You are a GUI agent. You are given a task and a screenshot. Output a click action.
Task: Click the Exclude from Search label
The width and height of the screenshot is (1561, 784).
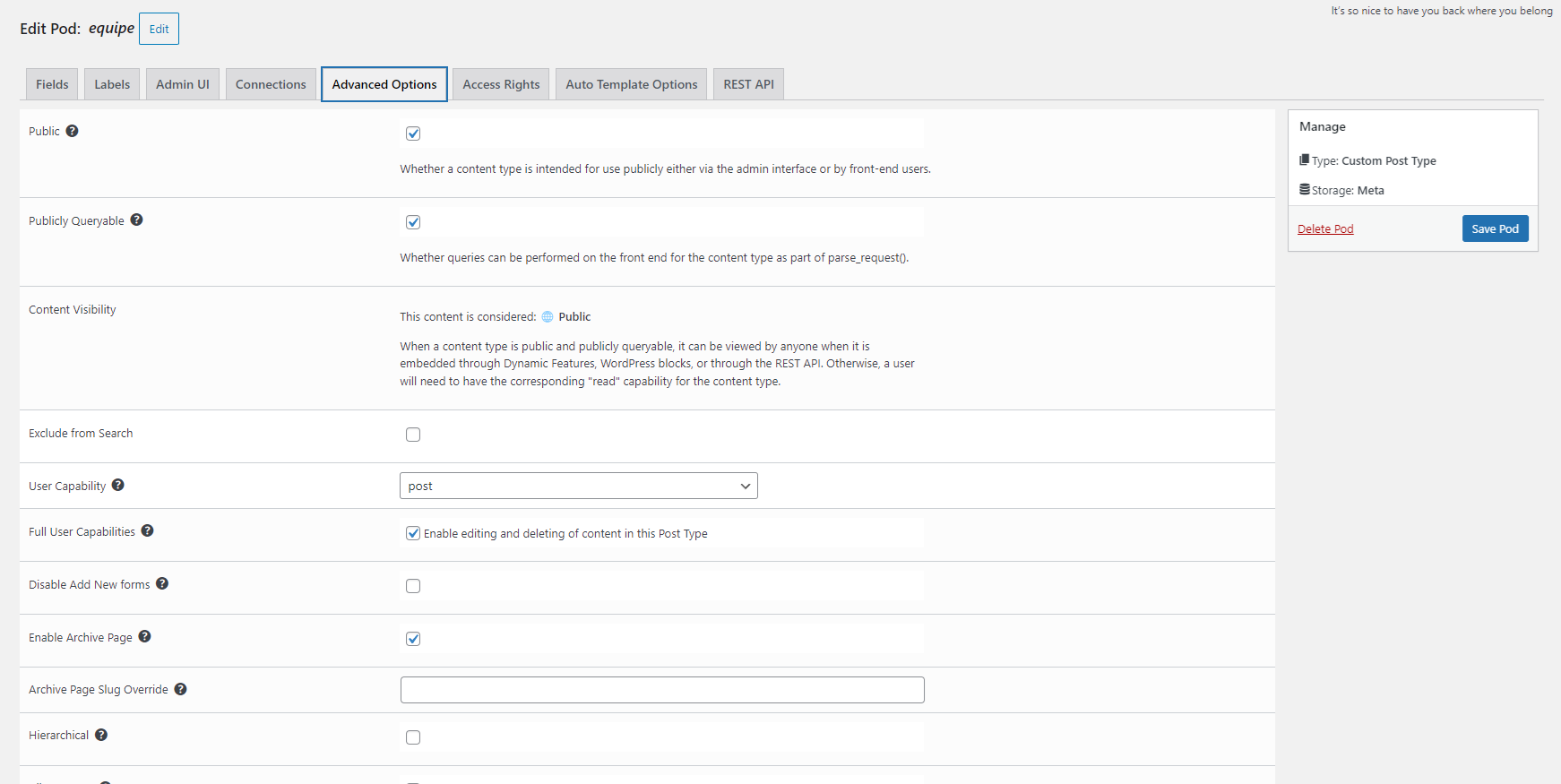[81, 433]
